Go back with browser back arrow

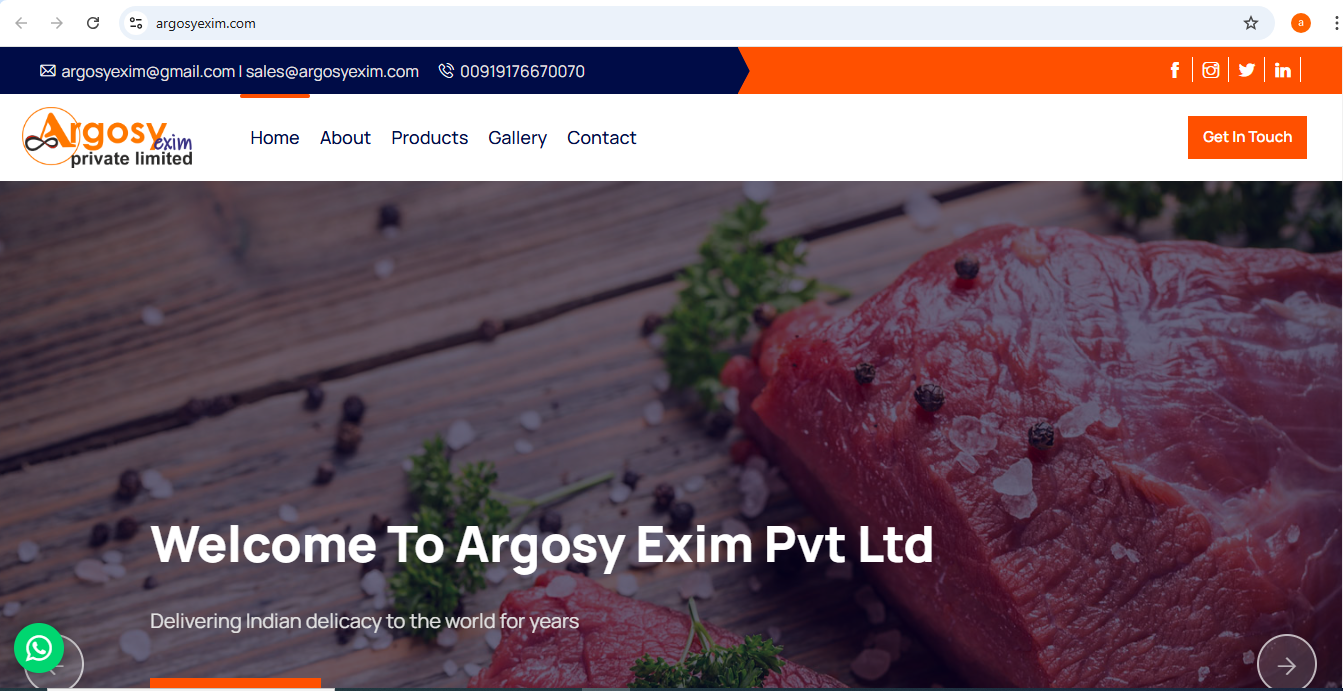point(21,23)
